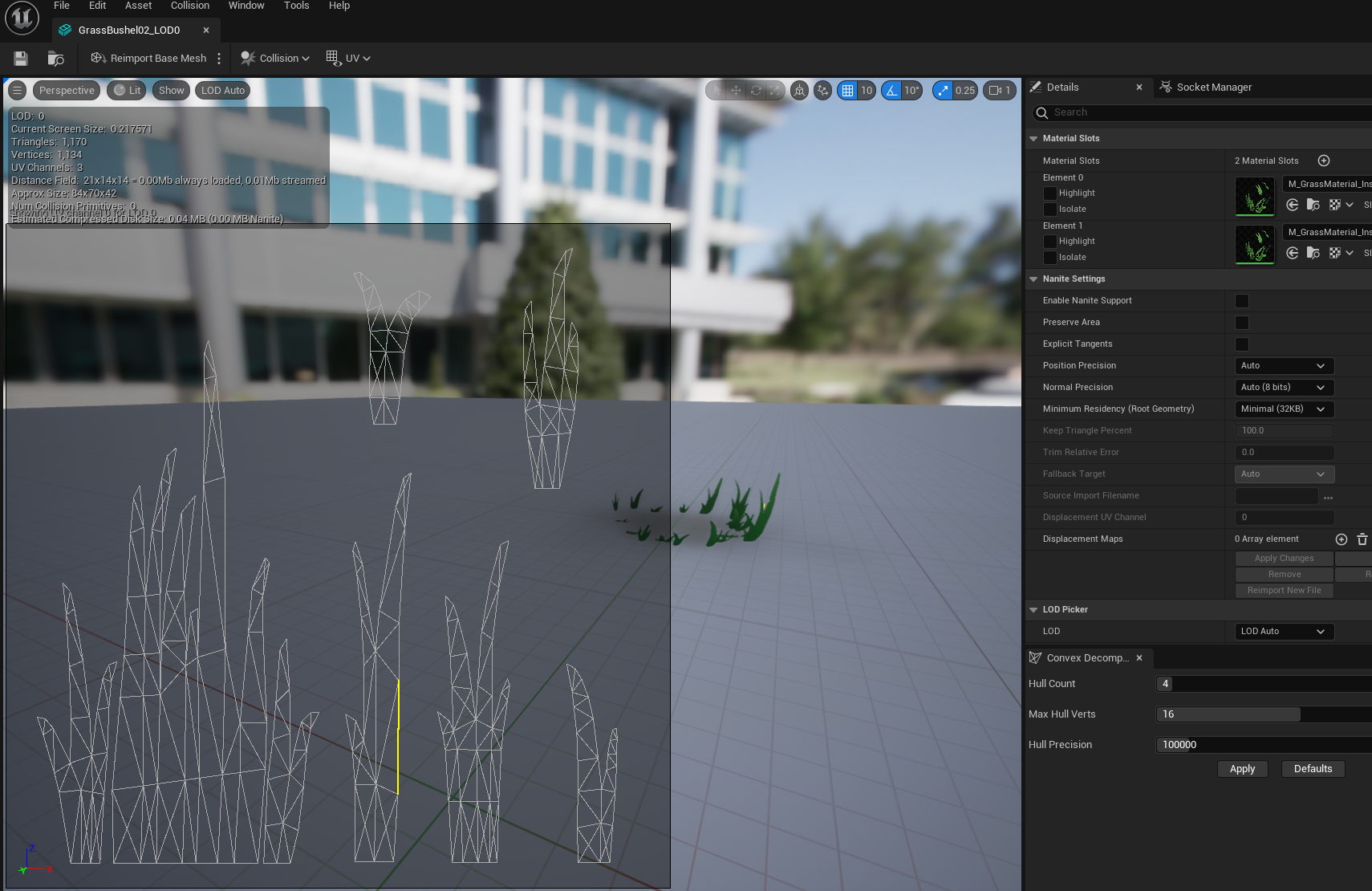Check Highlight for Element 0
Viewport: 1372px width, 891px height.
1049,193
